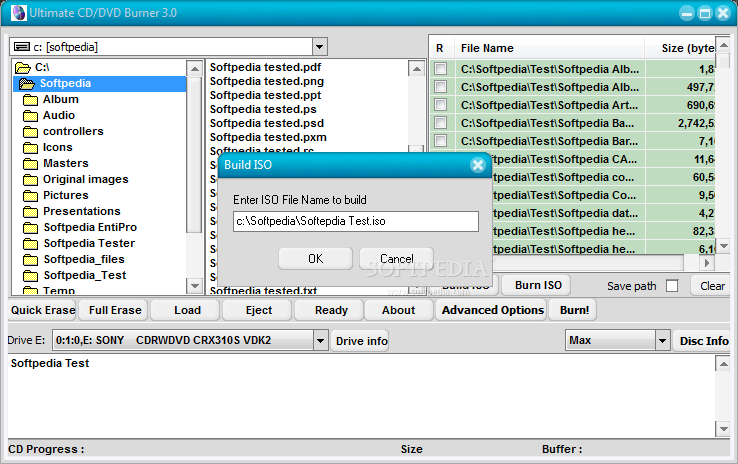The width and height of the screenshot is (738, 464).
Task: Open the About dialog
Action: pos(398,310)
